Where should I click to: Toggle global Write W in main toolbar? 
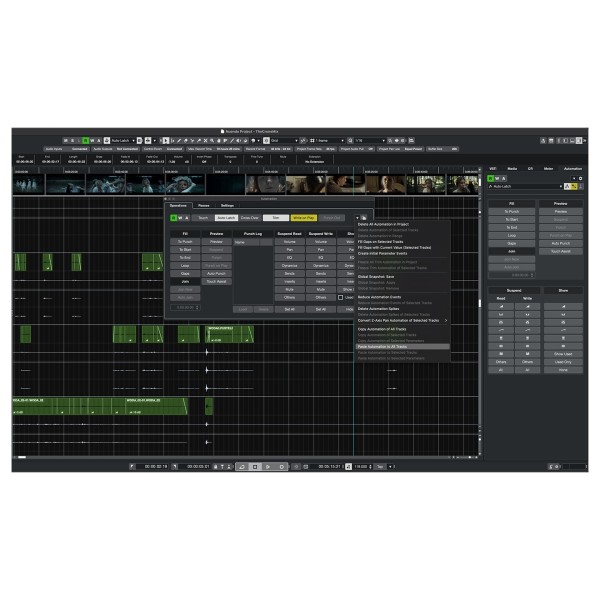92,141
